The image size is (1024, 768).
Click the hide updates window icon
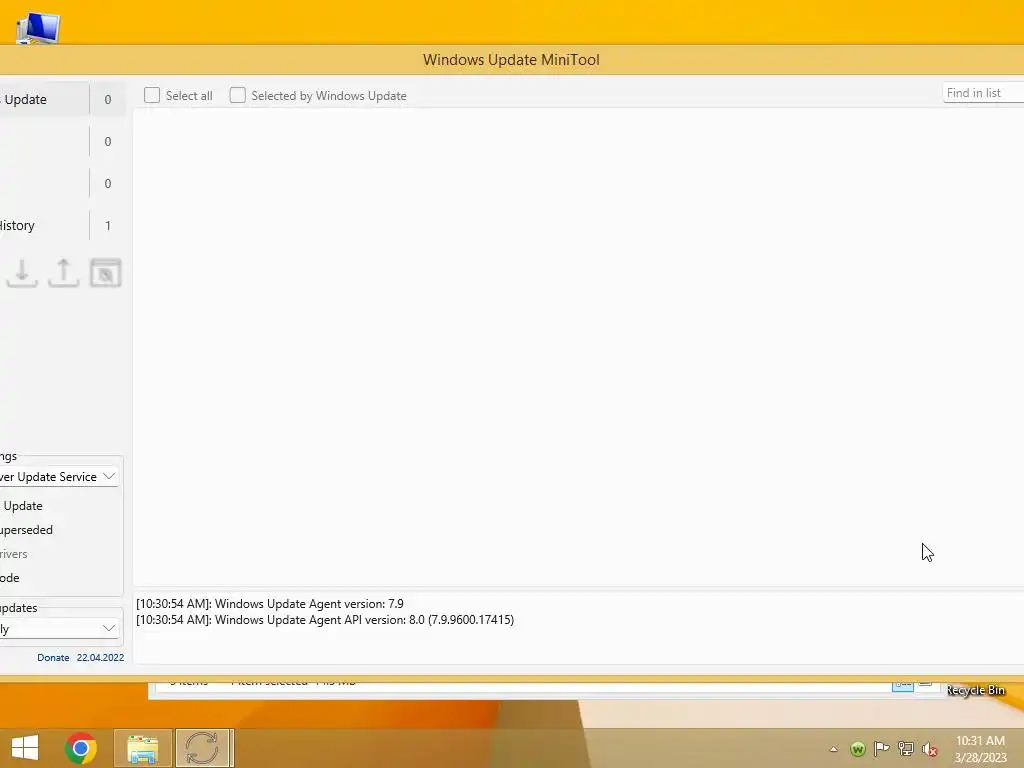pyautogui.click(x=105, y=273)
